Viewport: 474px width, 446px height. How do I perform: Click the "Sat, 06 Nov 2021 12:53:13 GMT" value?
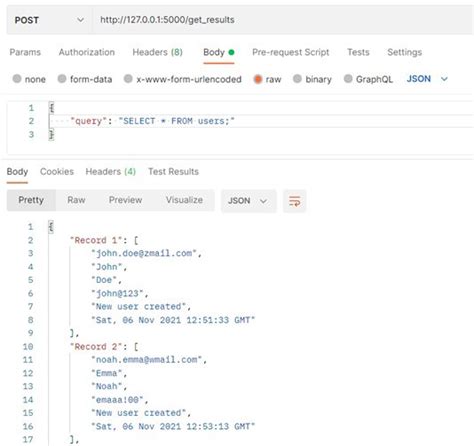pos(173,426)
